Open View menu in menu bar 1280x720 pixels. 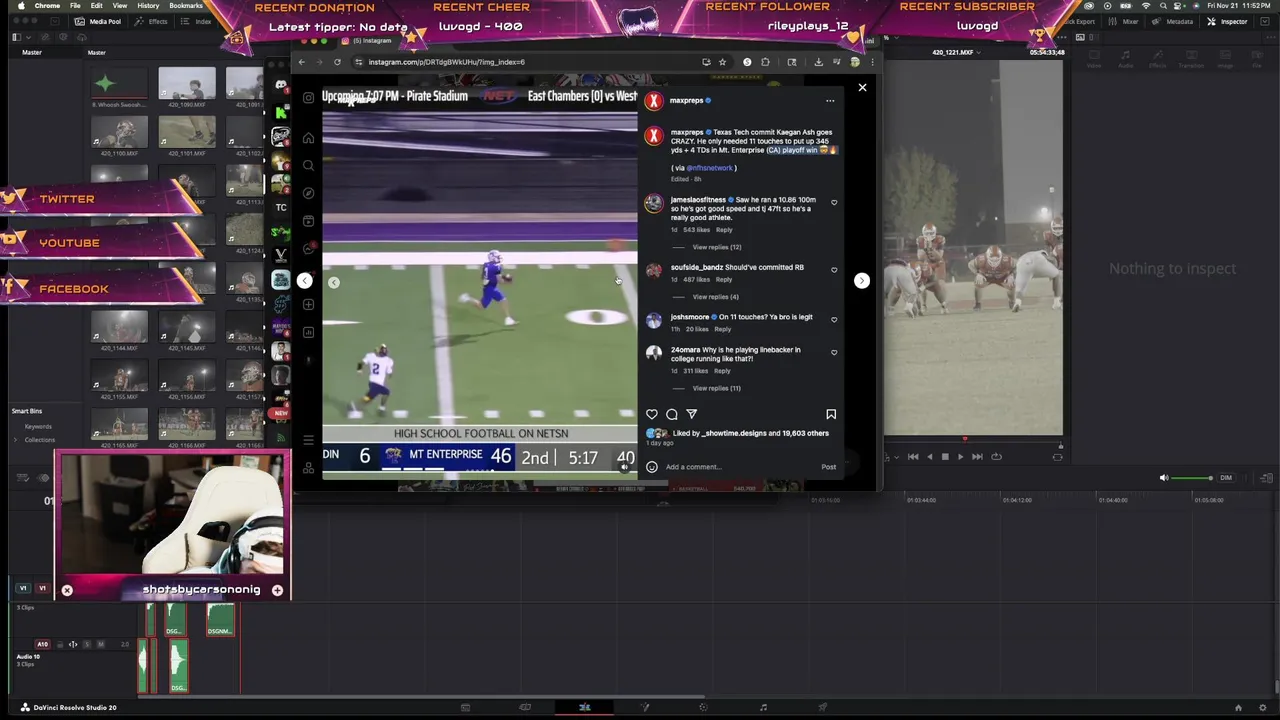pyautogui.click(x=120, y=6)
